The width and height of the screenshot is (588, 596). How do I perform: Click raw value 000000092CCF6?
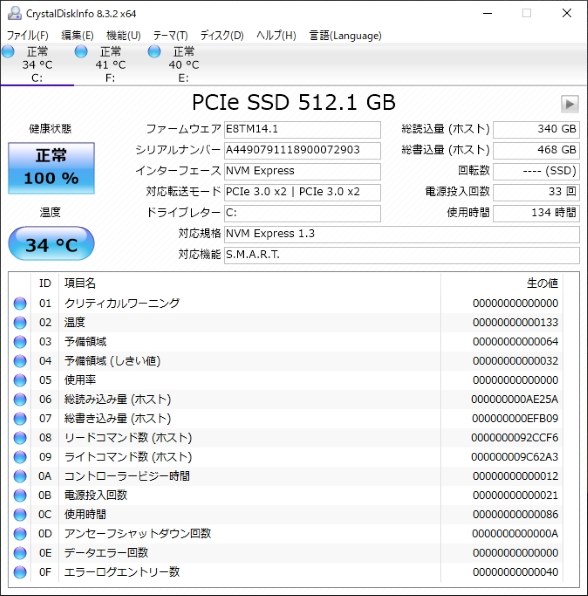(515, 438)
